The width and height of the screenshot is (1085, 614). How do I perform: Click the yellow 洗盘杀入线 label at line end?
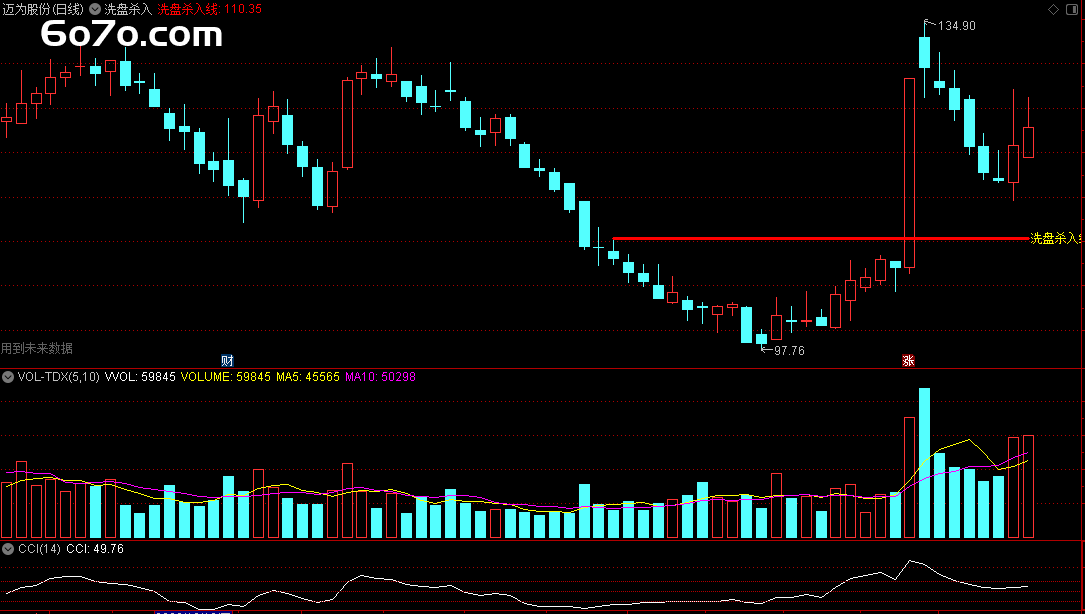click(x=1057, y=238)
